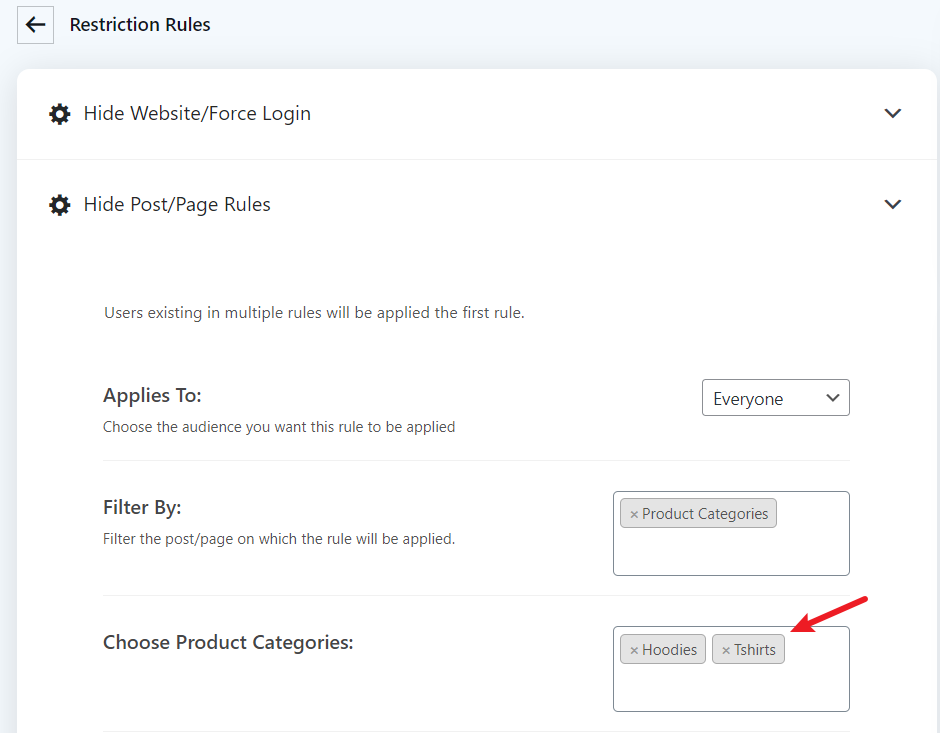Click the back arrow button
940x733 pixels.
(35, 25)
